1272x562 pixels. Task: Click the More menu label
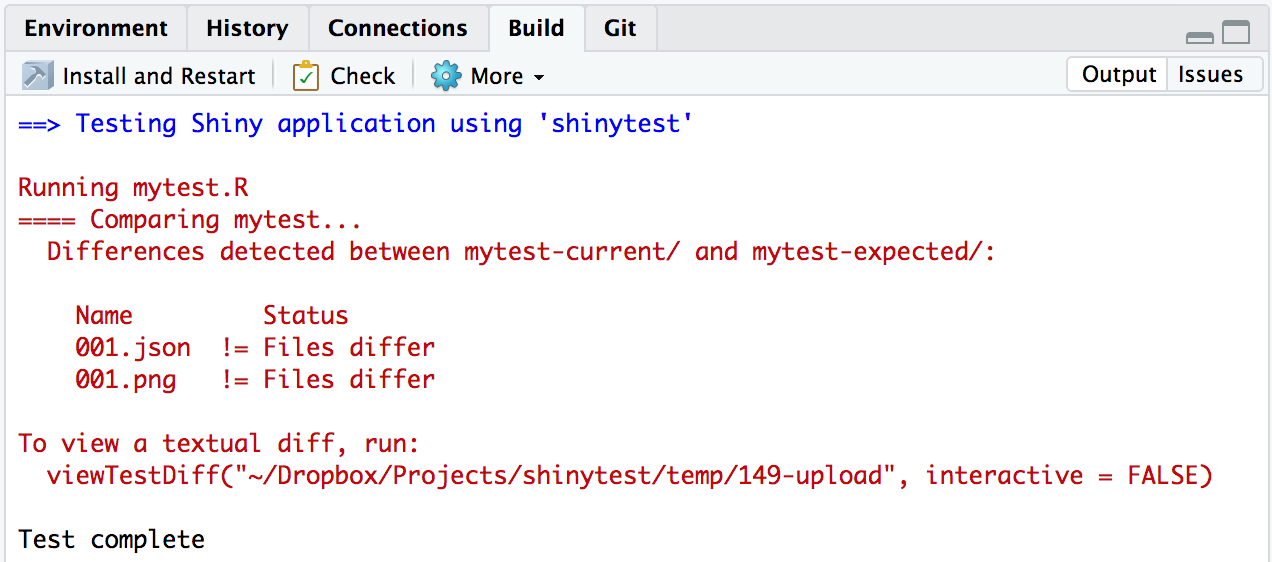pyautogui.click(x=497, y=76)
